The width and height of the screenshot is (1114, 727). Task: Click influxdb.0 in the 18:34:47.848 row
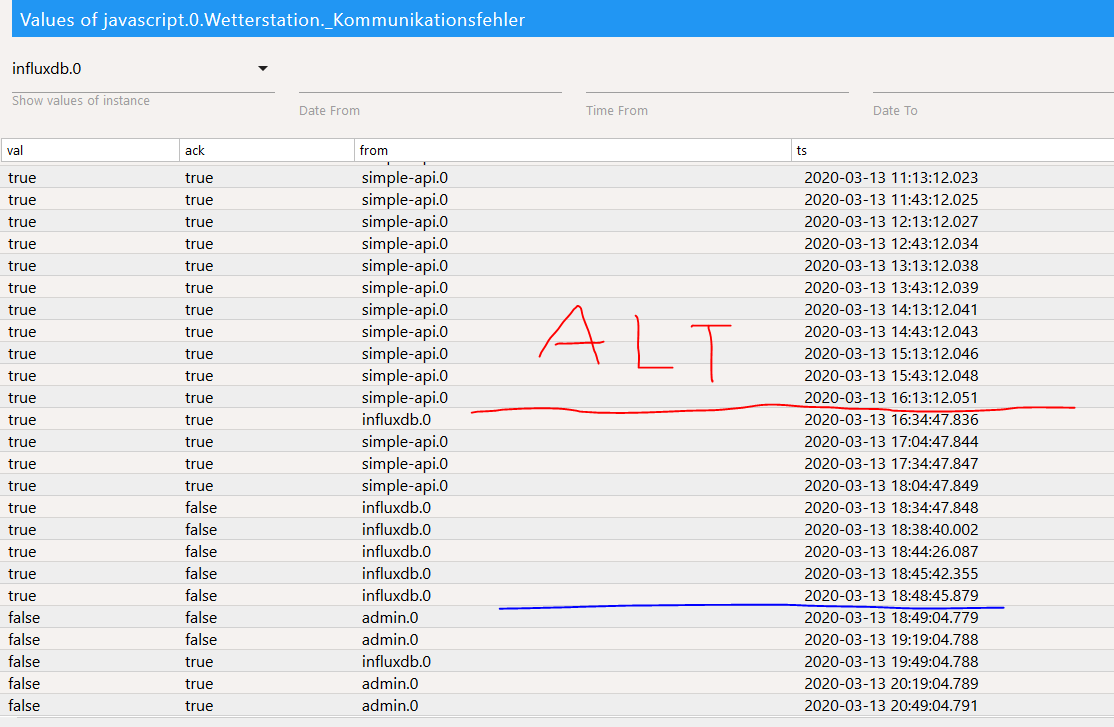(396, 508)
